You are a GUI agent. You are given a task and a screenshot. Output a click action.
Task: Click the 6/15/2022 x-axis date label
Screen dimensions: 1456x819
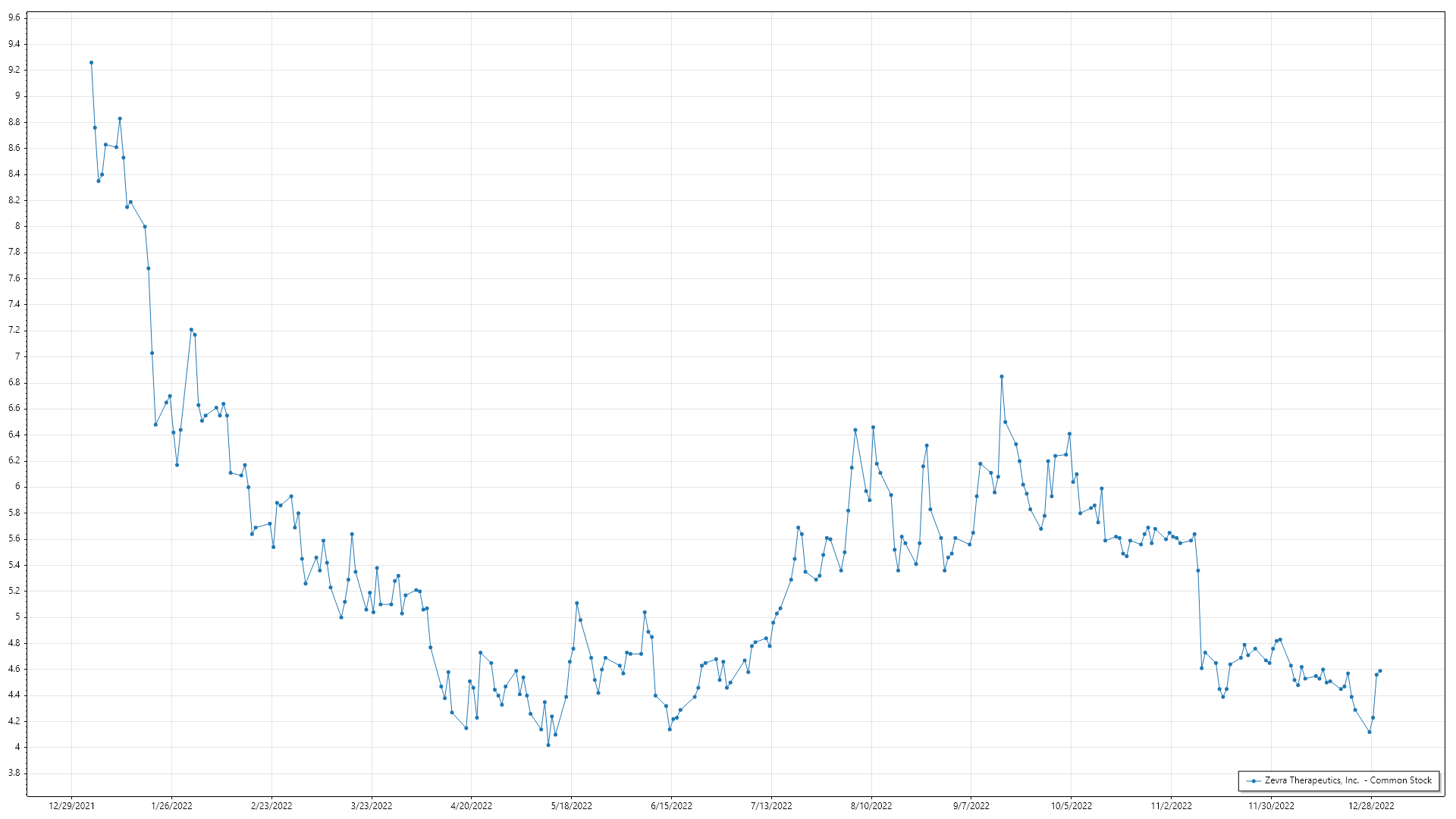(671, 805)
